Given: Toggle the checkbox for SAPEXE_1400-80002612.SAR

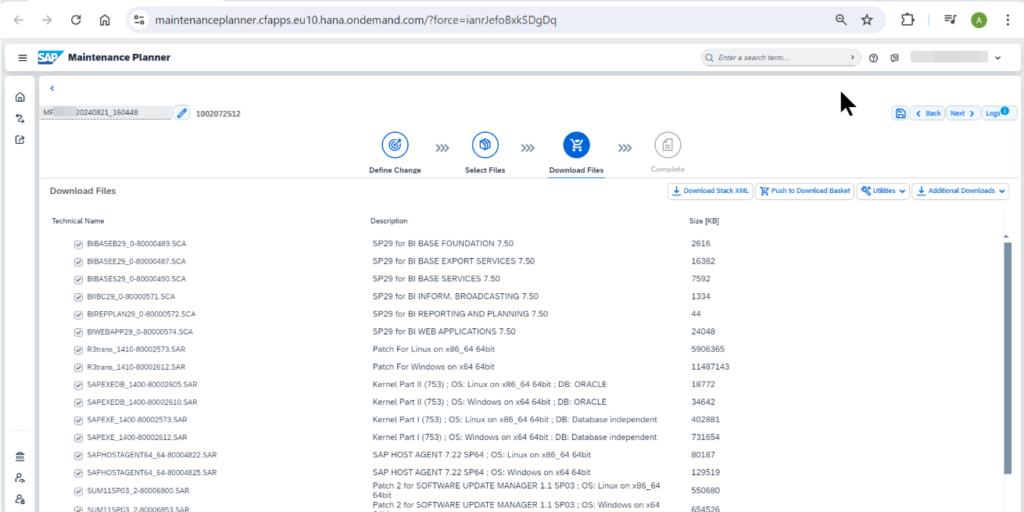Looking at the screenshot, I should click(78, 438).
